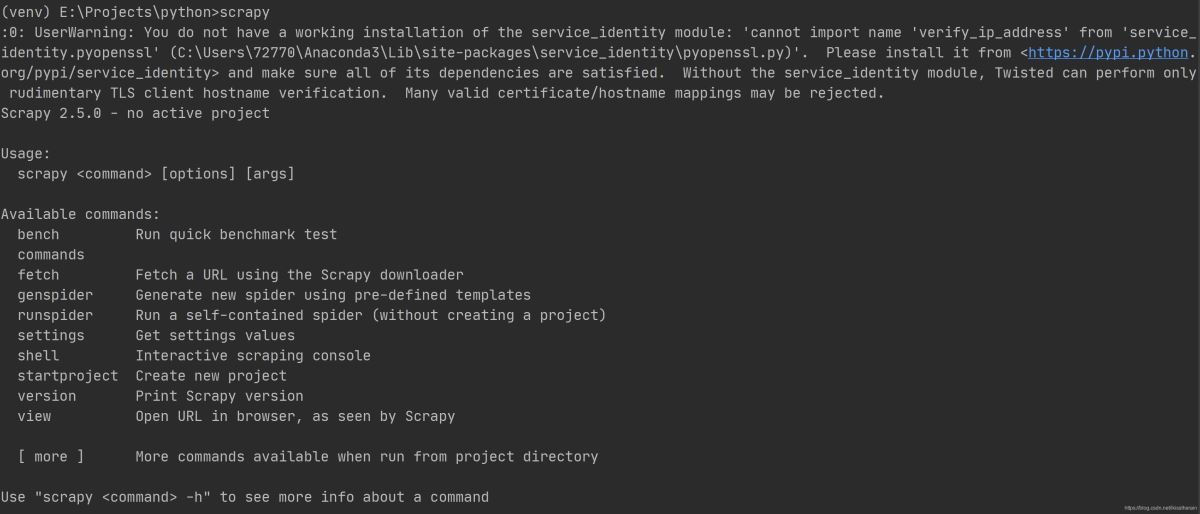
Task: Select the "runspider" command name
Action: 55,315
